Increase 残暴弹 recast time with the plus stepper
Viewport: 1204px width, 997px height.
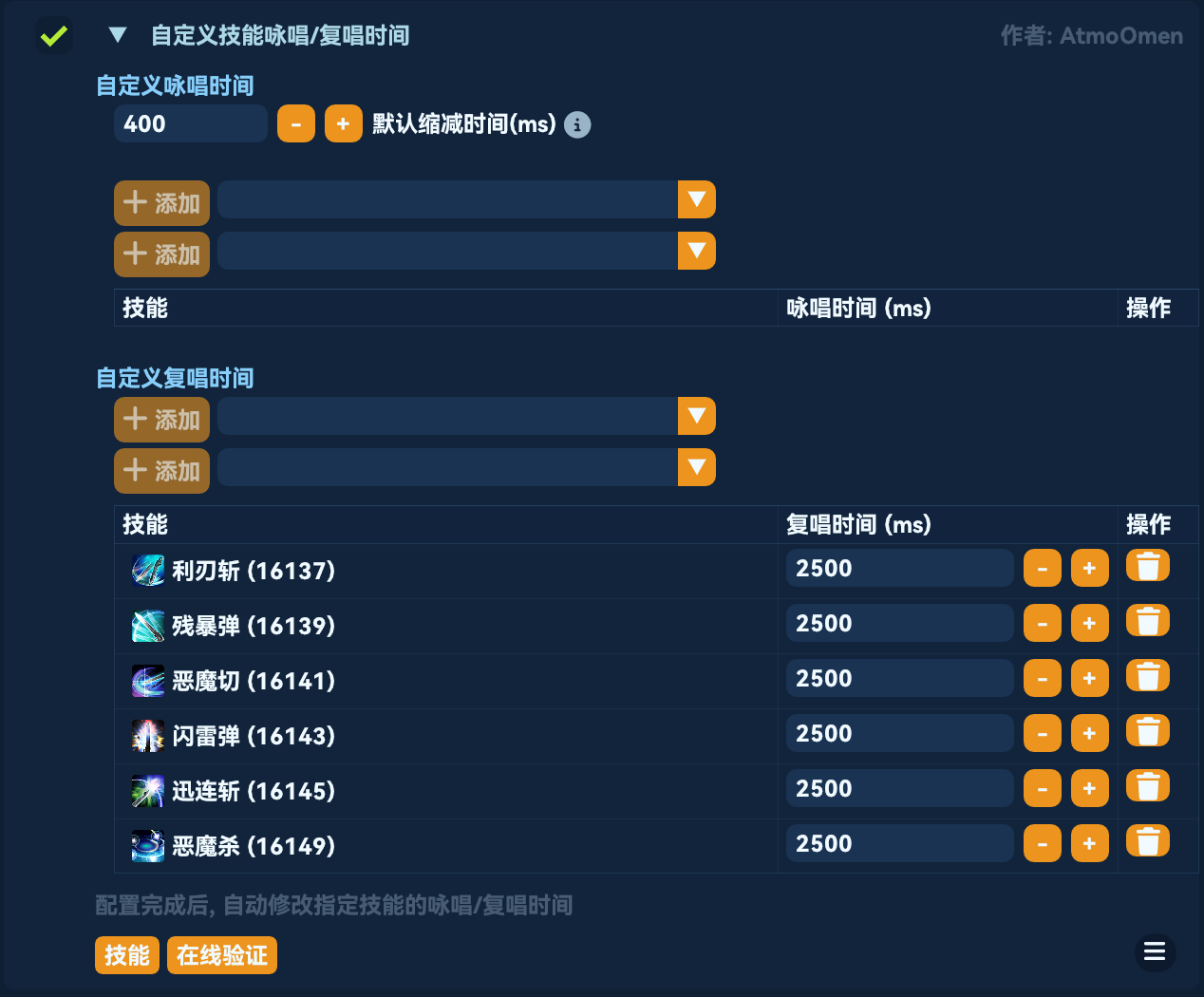(1089, 622)
